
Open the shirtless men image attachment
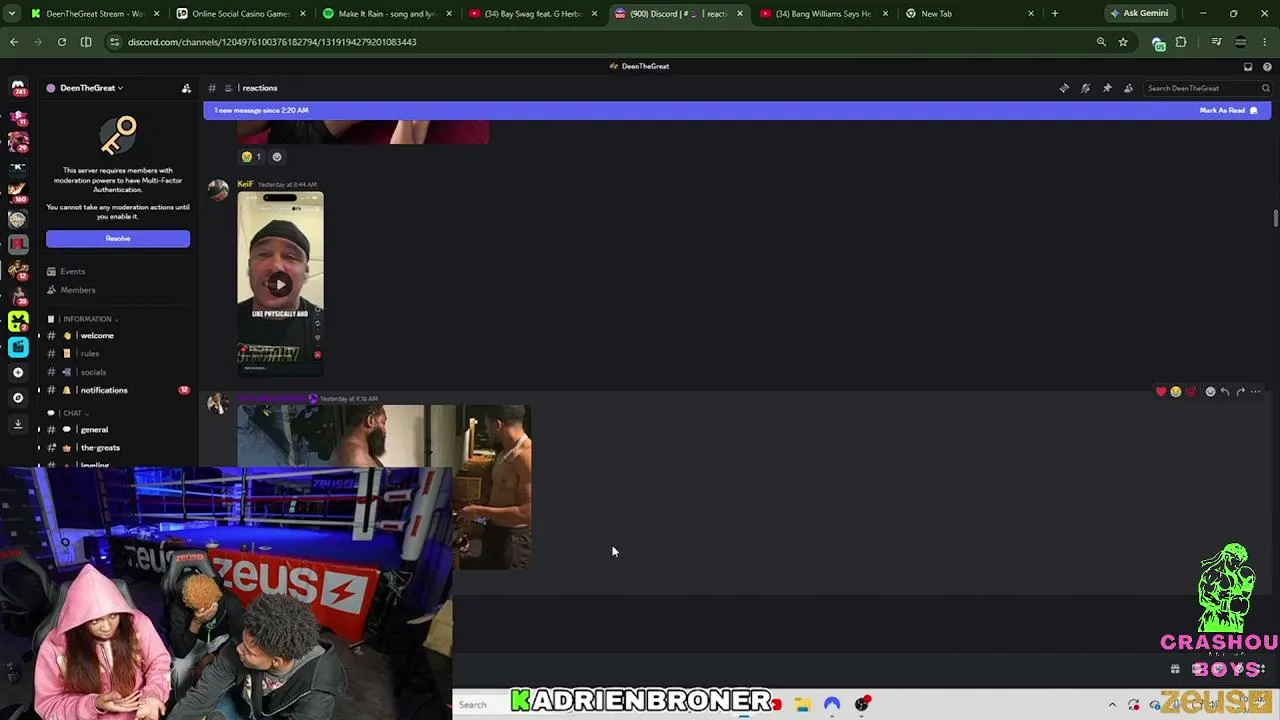point(384,487)
